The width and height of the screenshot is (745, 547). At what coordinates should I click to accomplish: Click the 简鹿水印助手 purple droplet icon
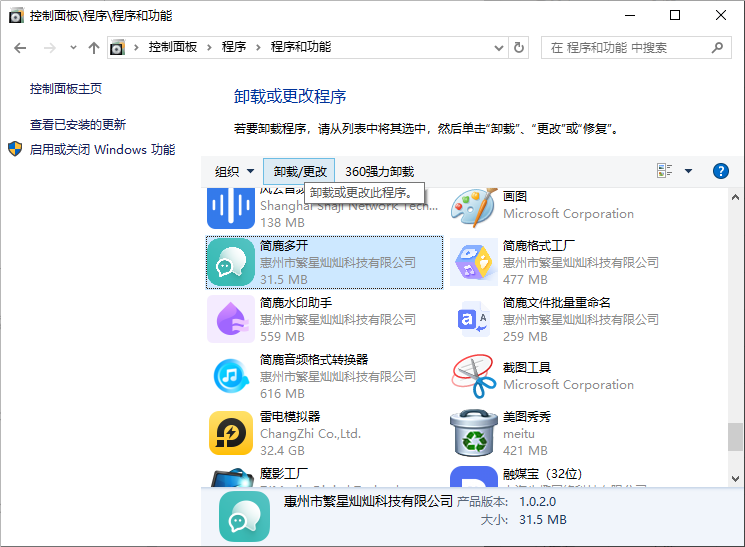[x=231, y=319]
